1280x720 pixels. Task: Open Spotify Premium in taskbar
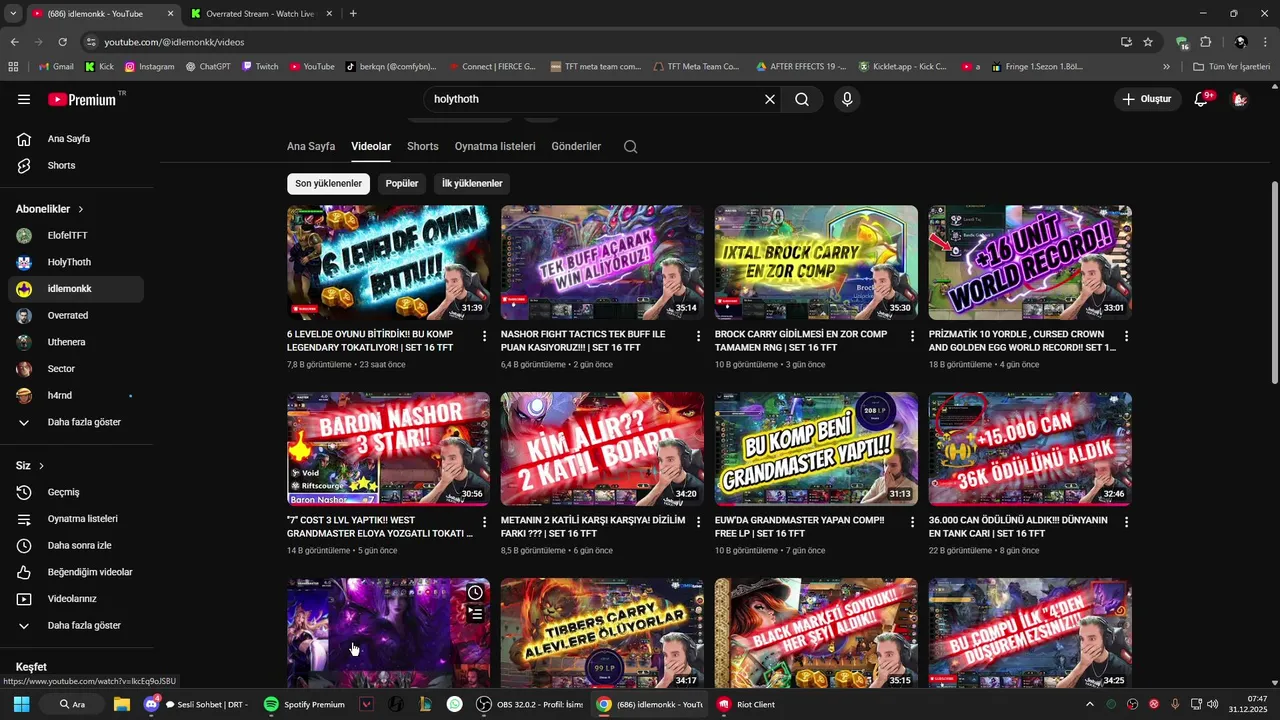[305, 704]
